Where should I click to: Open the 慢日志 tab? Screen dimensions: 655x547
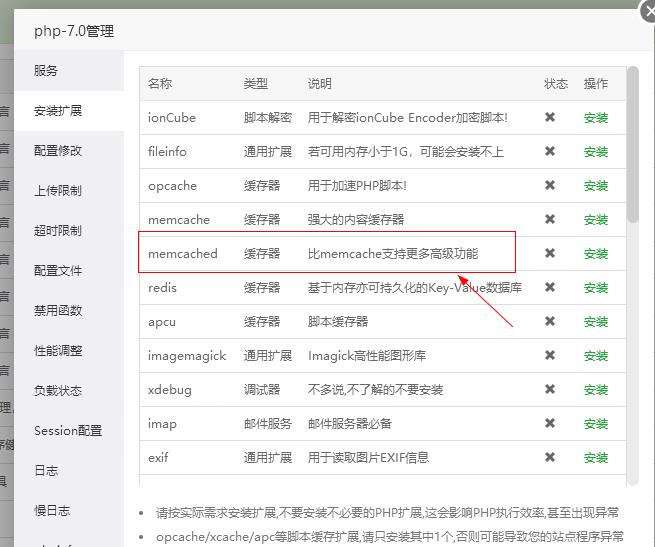(52, 511)
